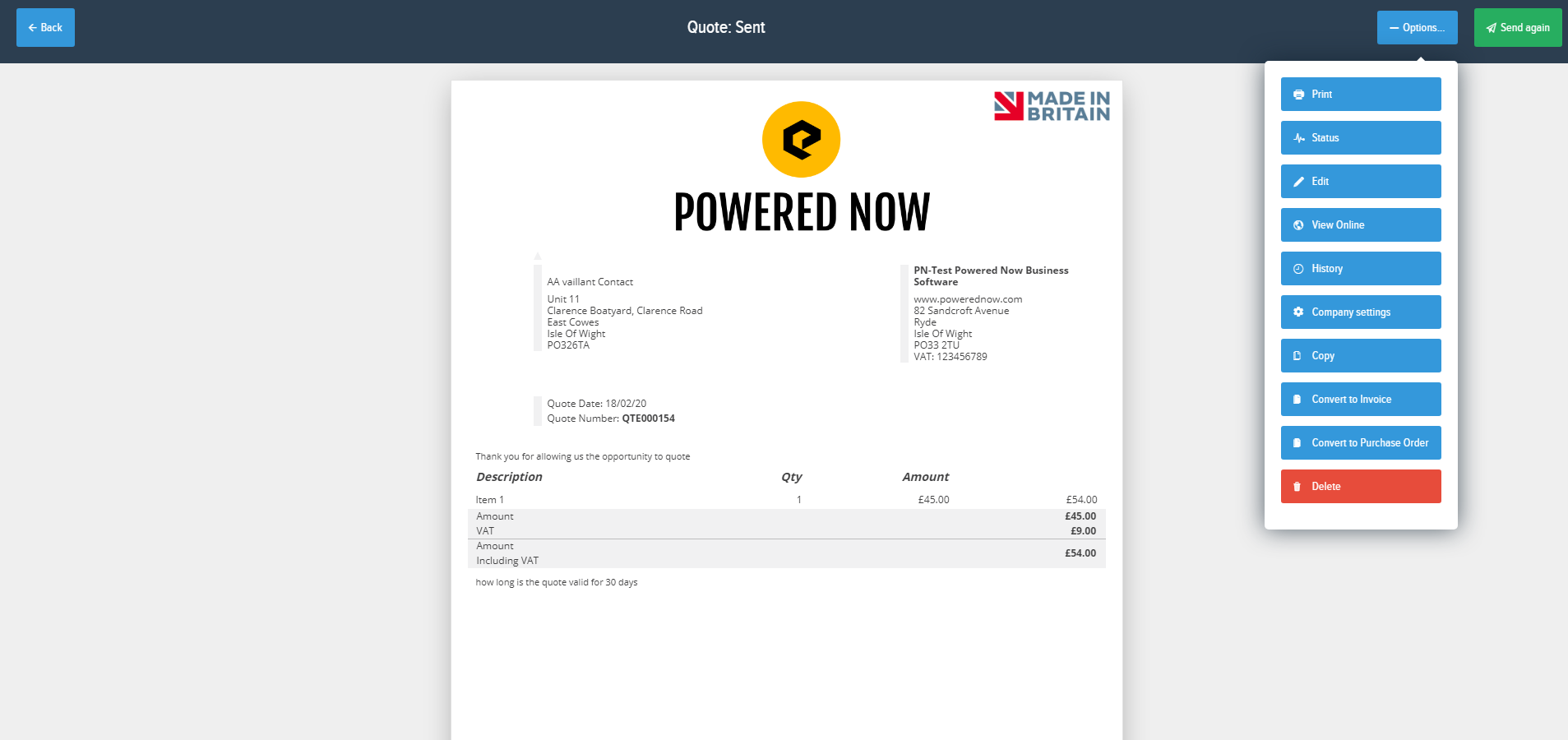Click the Thank you for allowing us note

[583, 456]
